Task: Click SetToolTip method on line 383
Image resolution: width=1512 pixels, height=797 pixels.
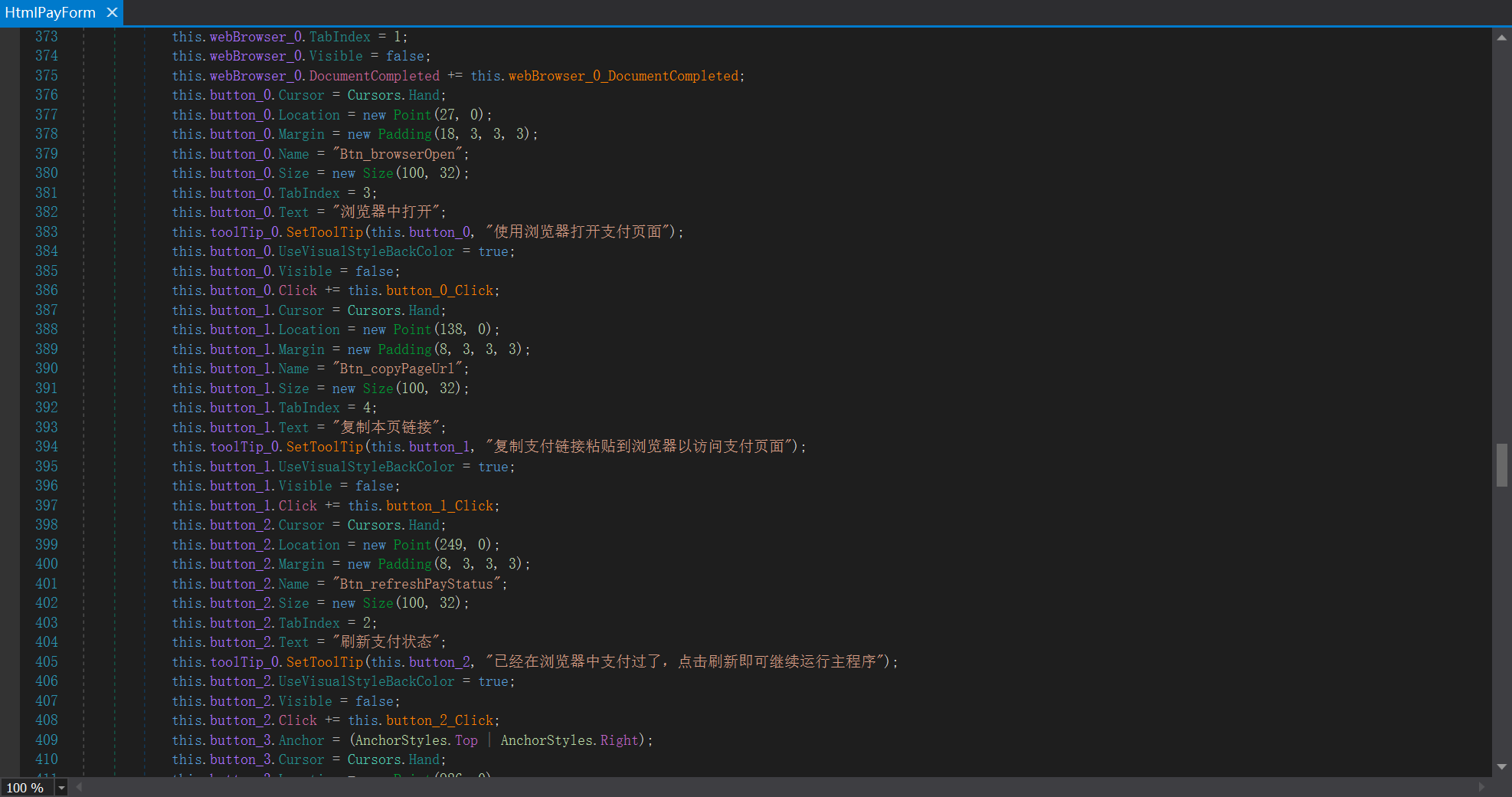Action: pos(324,232)
